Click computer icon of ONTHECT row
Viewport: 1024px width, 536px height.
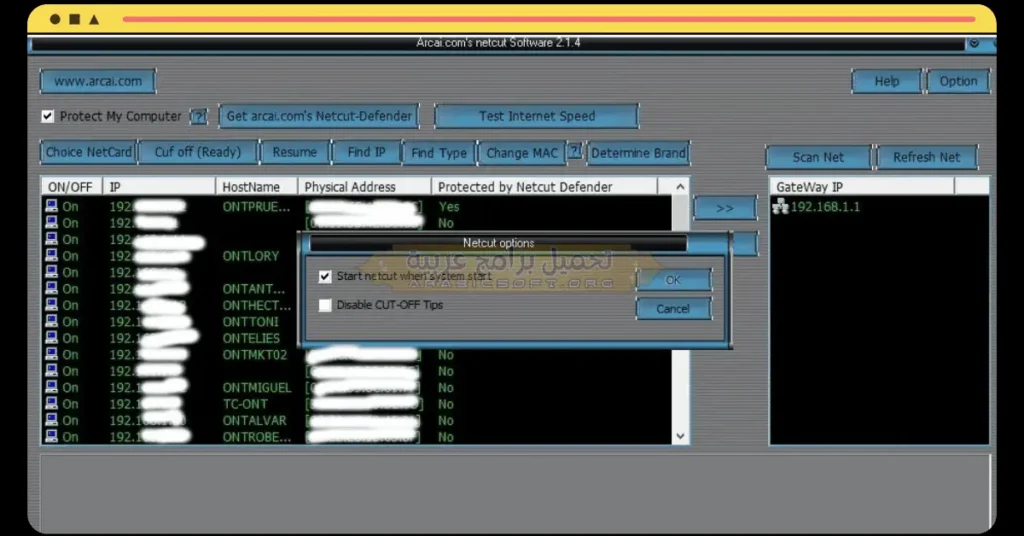point(52,305)
